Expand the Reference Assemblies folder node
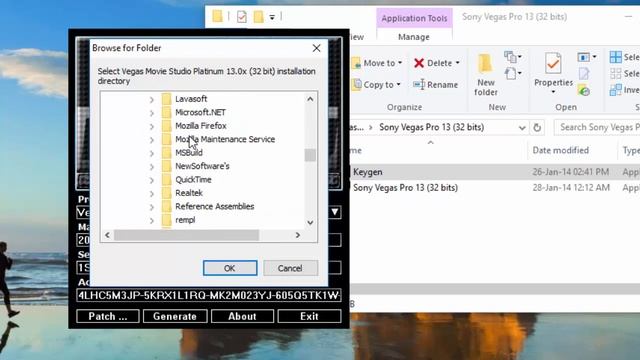640x360 pixels. point(152,207)
